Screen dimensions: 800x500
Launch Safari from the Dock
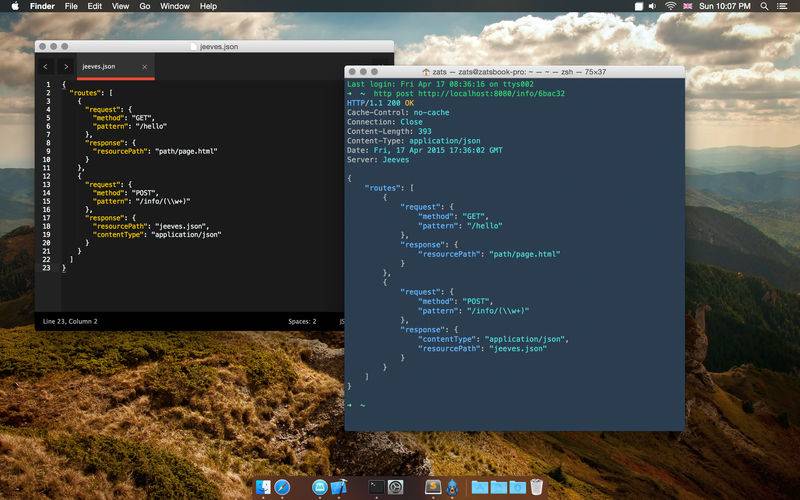pyautogui.click(x=282, y=487)
